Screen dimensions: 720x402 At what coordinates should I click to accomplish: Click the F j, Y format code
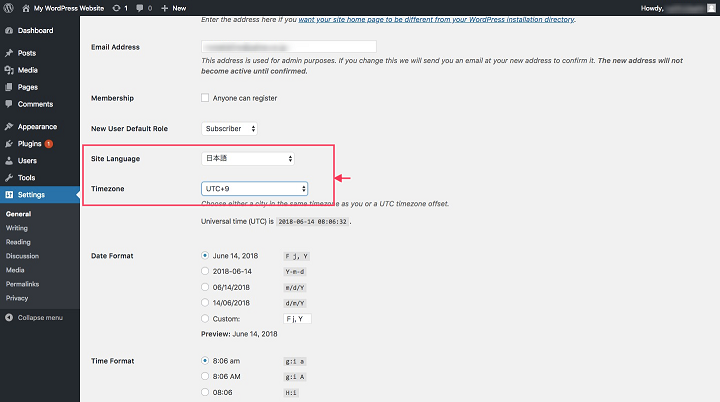(296, 256)
